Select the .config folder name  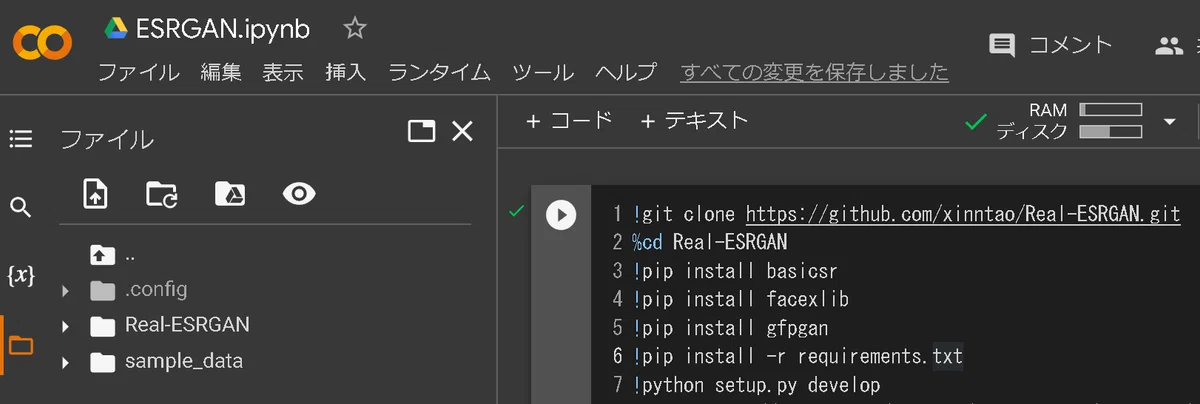tap(156, 290)
